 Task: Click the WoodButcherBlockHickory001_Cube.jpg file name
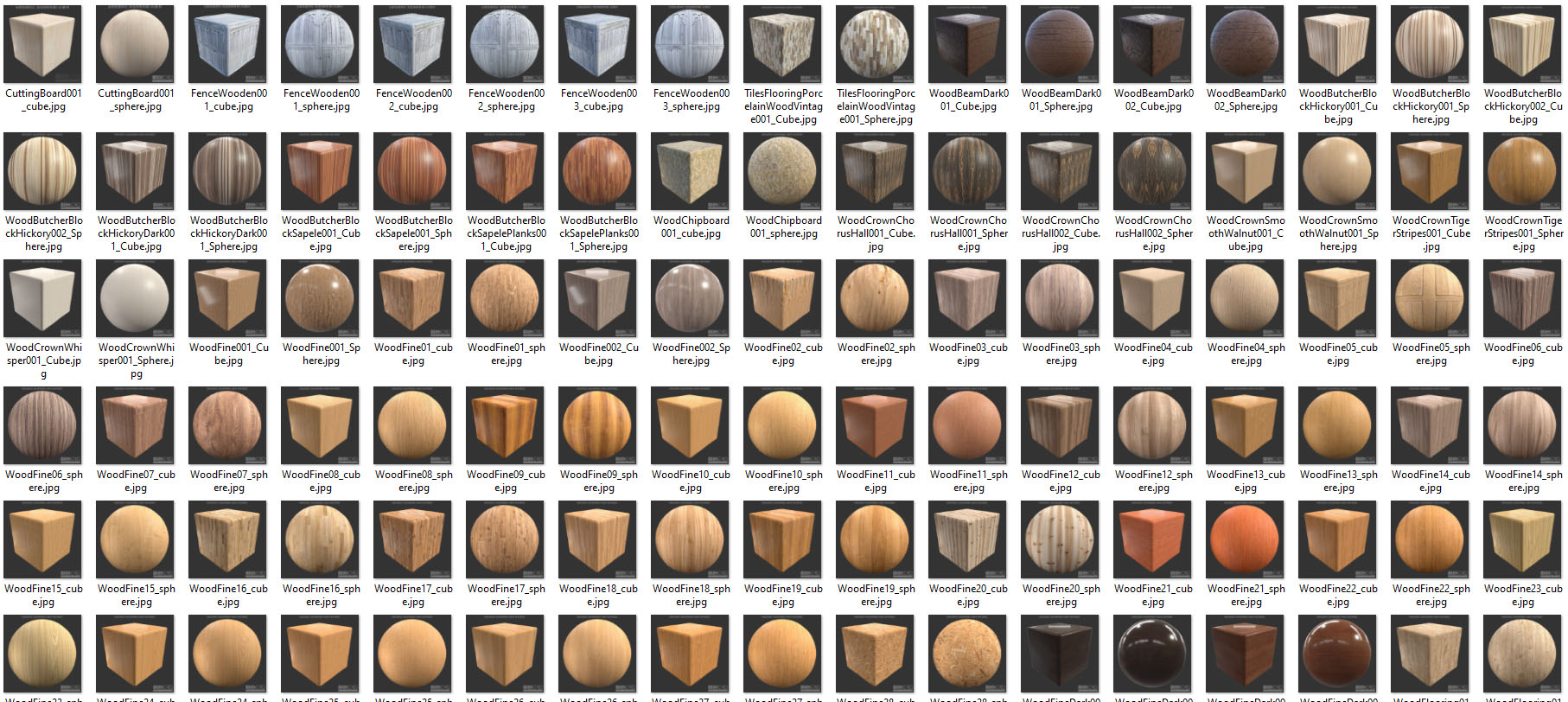1338,106
